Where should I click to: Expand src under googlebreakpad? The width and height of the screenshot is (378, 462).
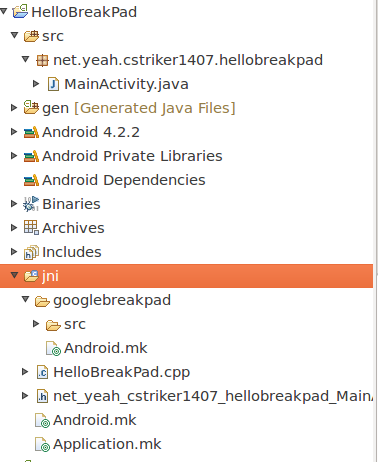36,324
